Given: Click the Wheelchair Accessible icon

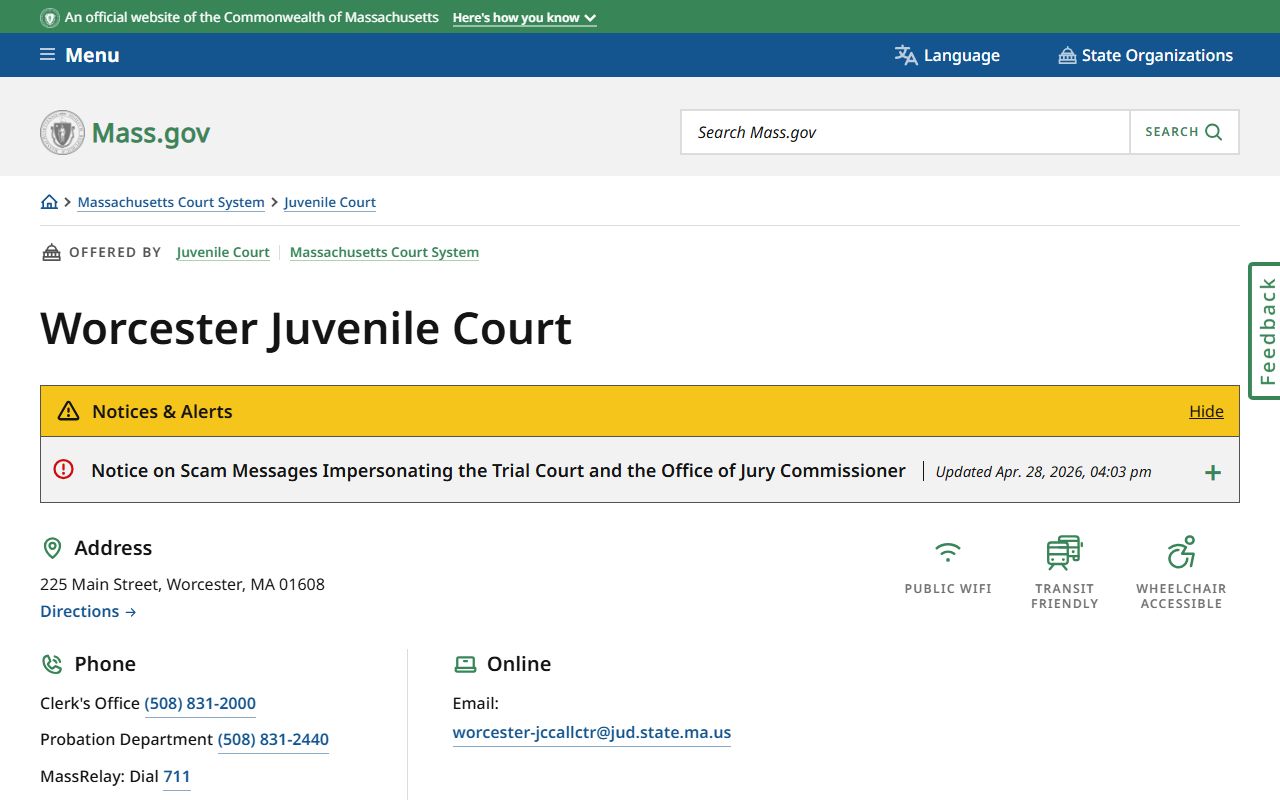Looking at the screenshot, I should (1181, 552).
